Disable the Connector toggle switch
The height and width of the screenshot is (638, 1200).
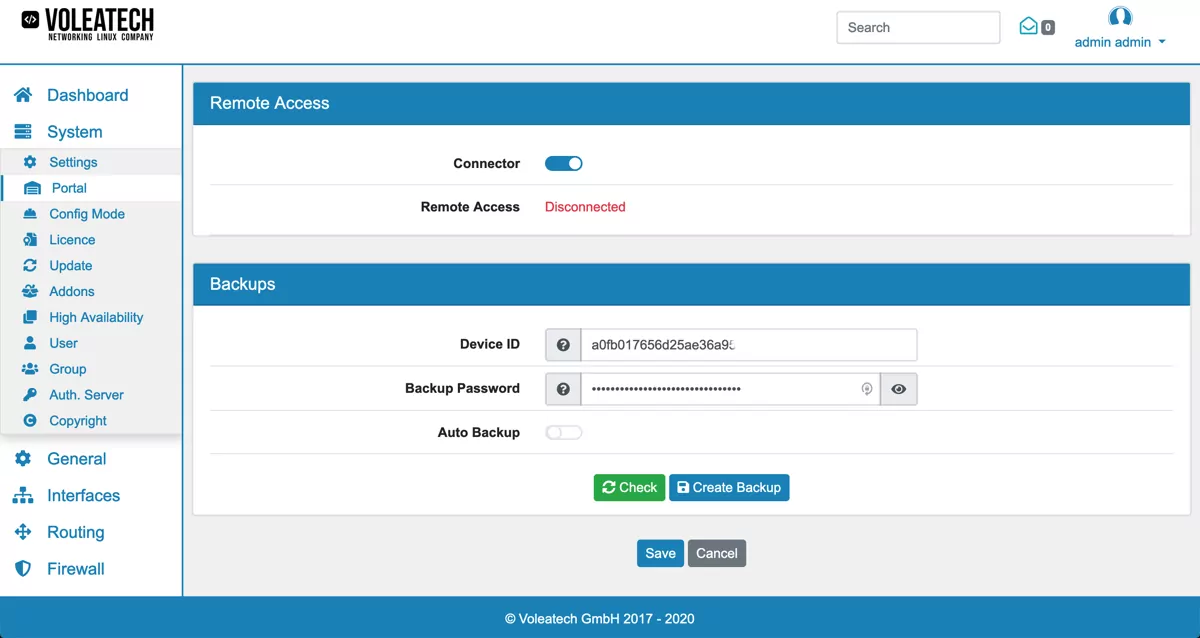coord(563,164)
